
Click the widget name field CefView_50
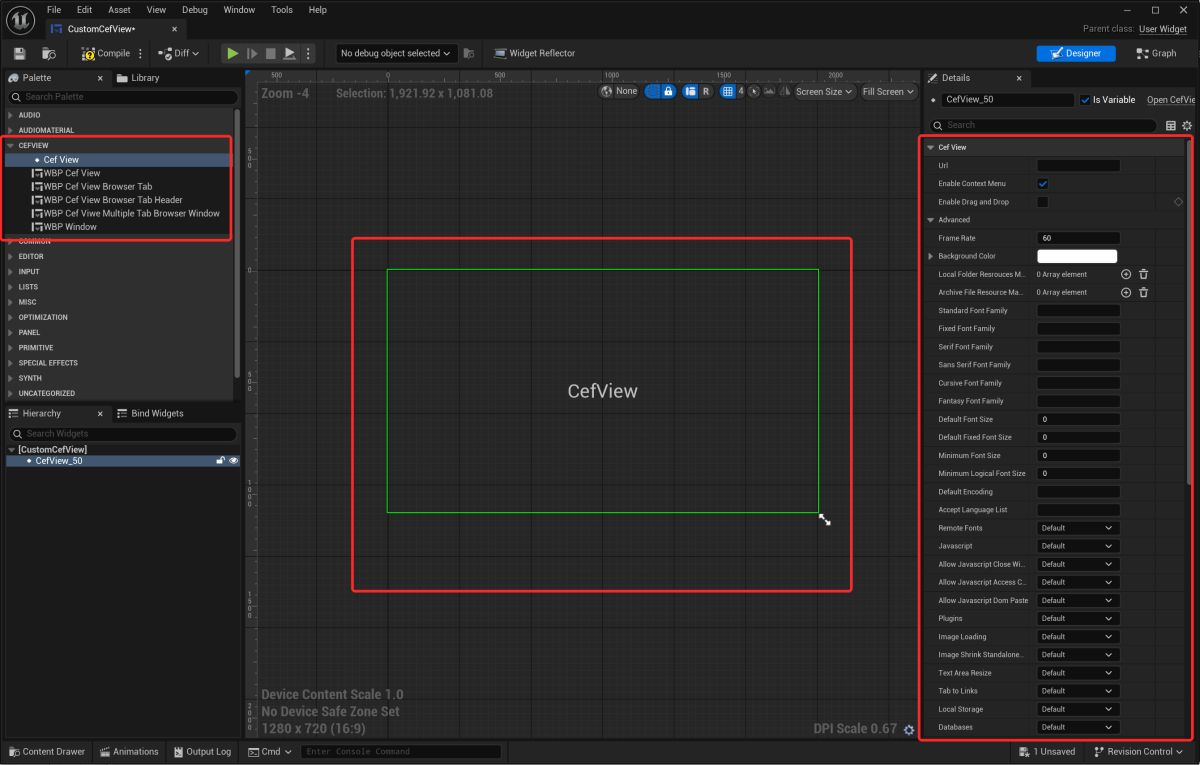click(x=1008, y=100)
